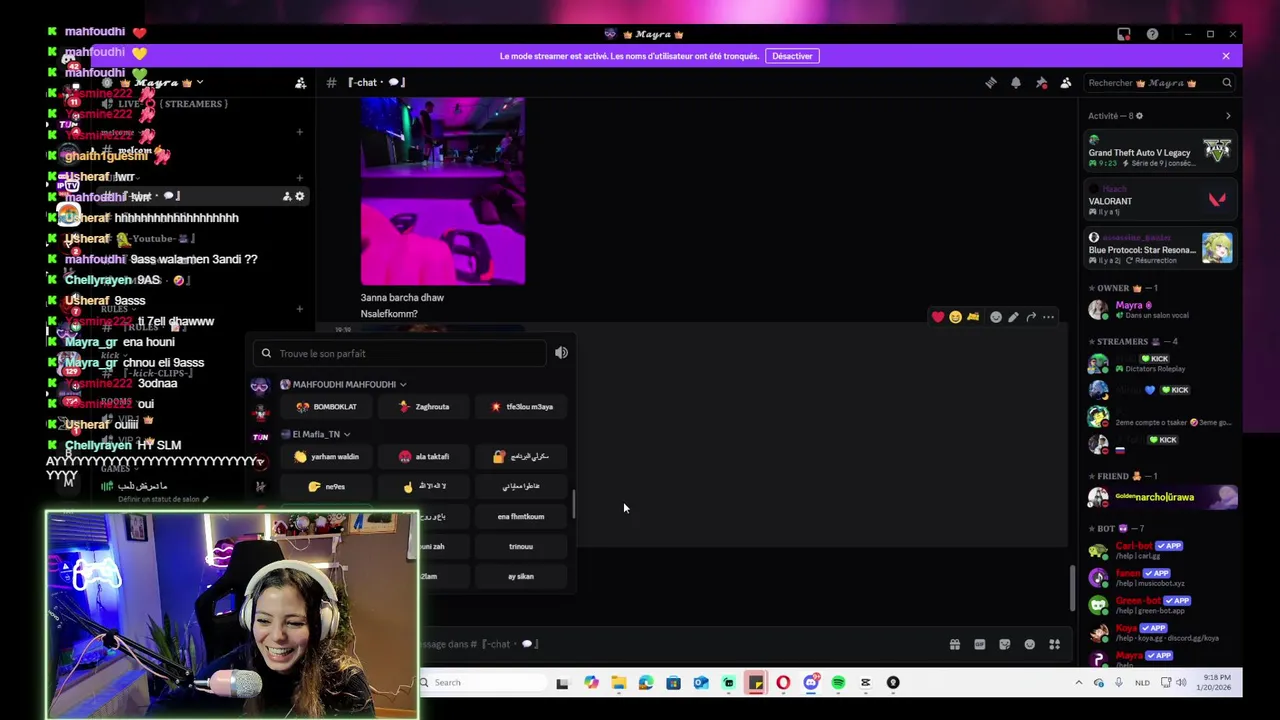Play the ala taktafi sound
This screenshot has height=720, width=1280.
click(x=424, y=457)
